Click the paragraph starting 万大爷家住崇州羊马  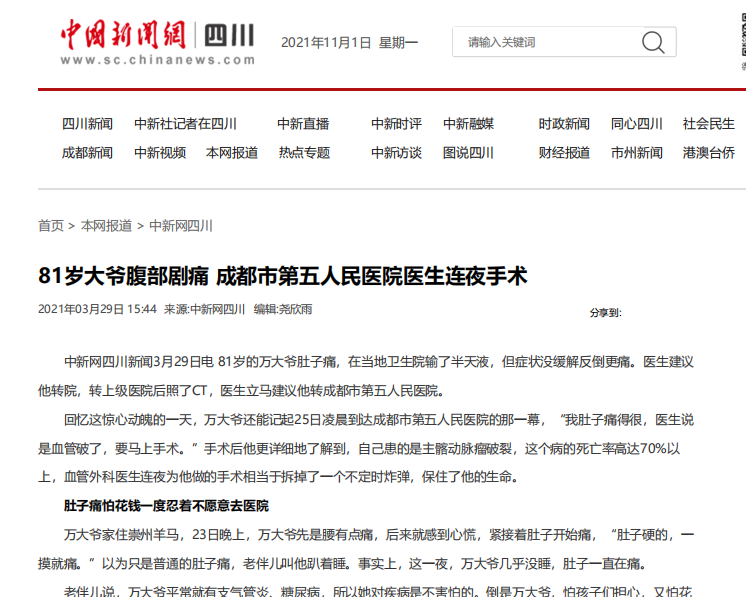(366, 549)
